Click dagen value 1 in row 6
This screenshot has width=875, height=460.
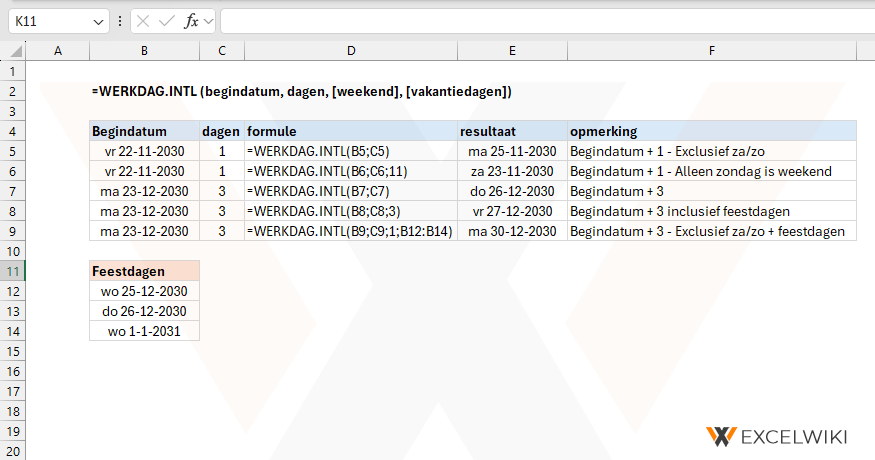(222, 171)
